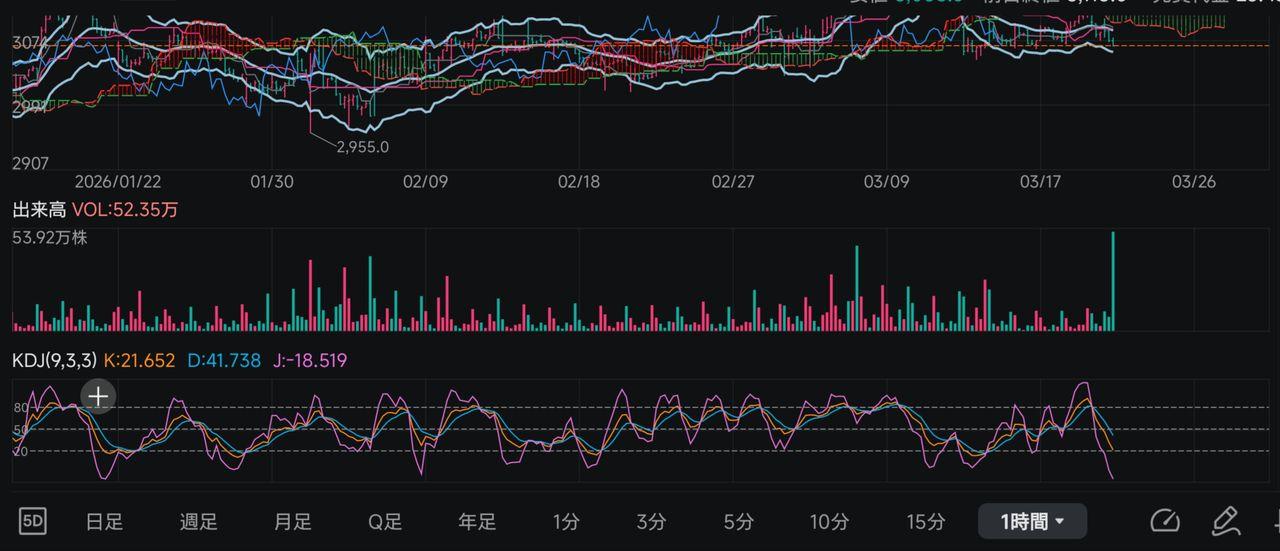Choose the Q足 quarterly timeframe
The width and height of the screenshot is (1280, 551).
point(385,521)
